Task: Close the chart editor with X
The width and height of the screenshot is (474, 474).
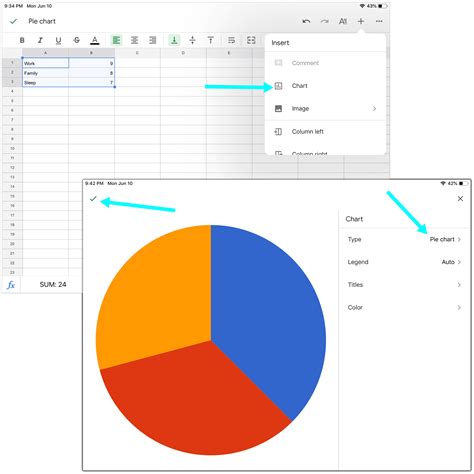Action: [460, 199]
